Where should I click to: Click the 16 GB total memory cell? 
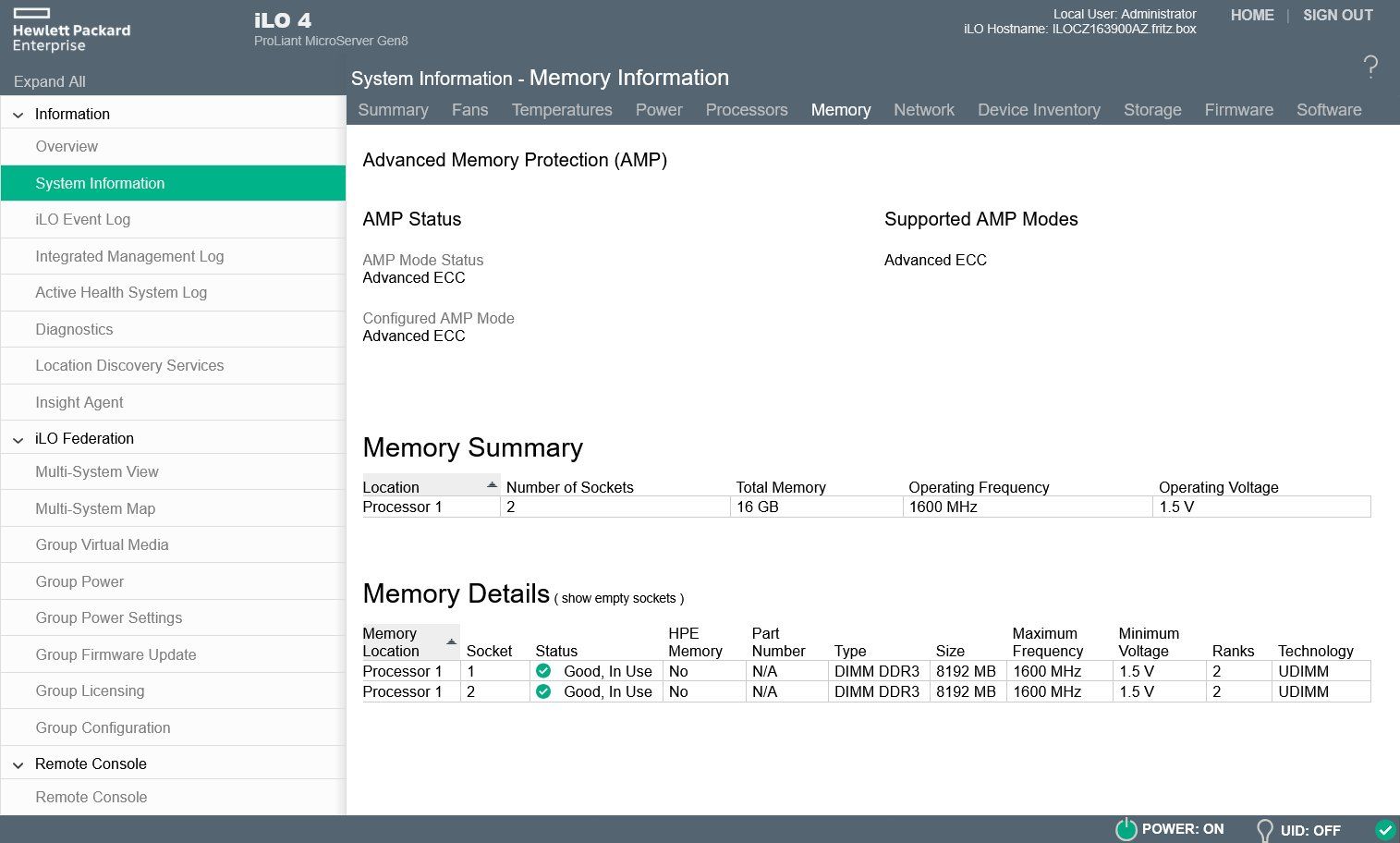[x=816, y=507]
